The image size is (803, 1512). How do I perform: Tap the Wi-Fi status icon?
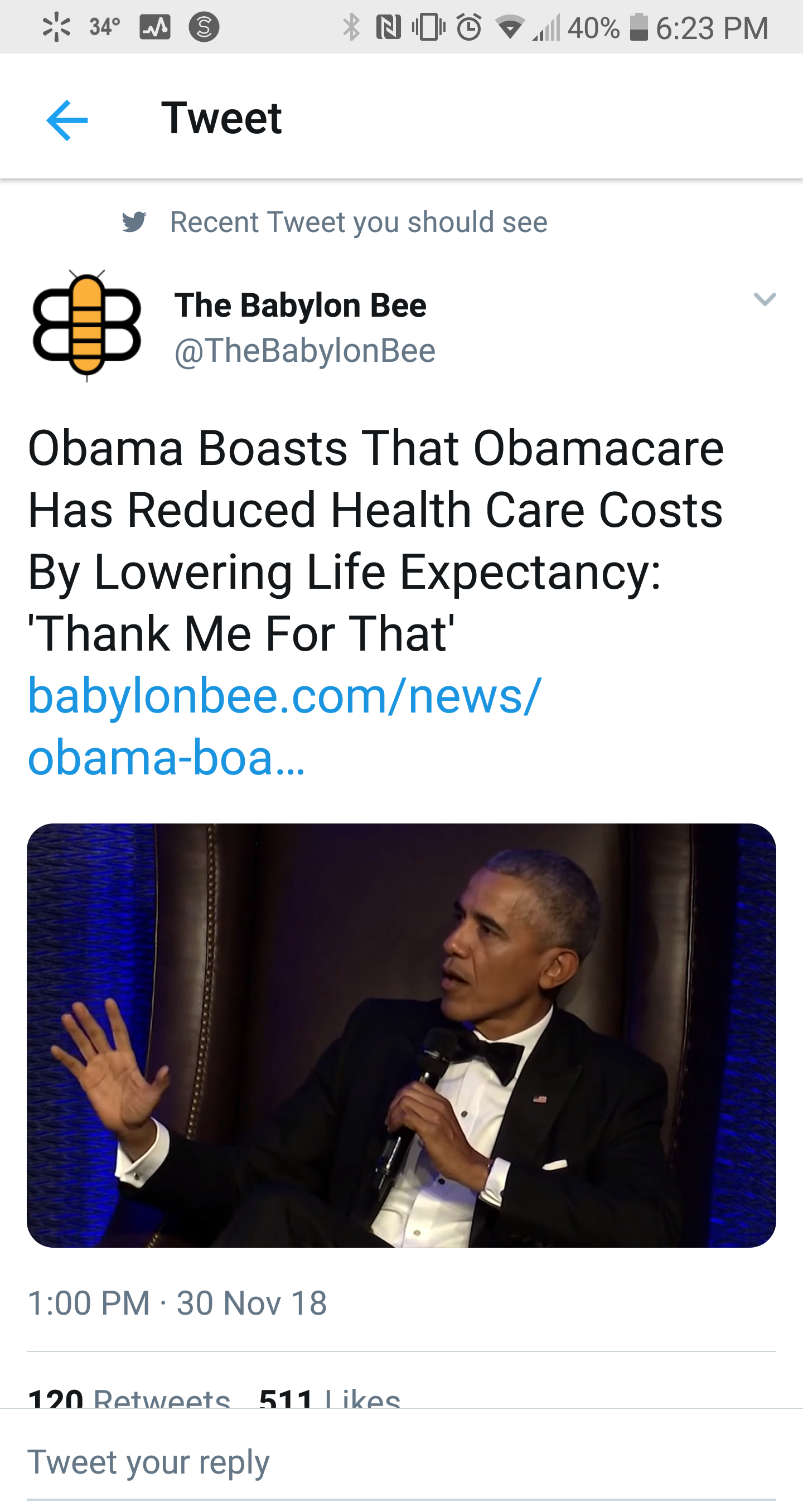pos(509,27)
